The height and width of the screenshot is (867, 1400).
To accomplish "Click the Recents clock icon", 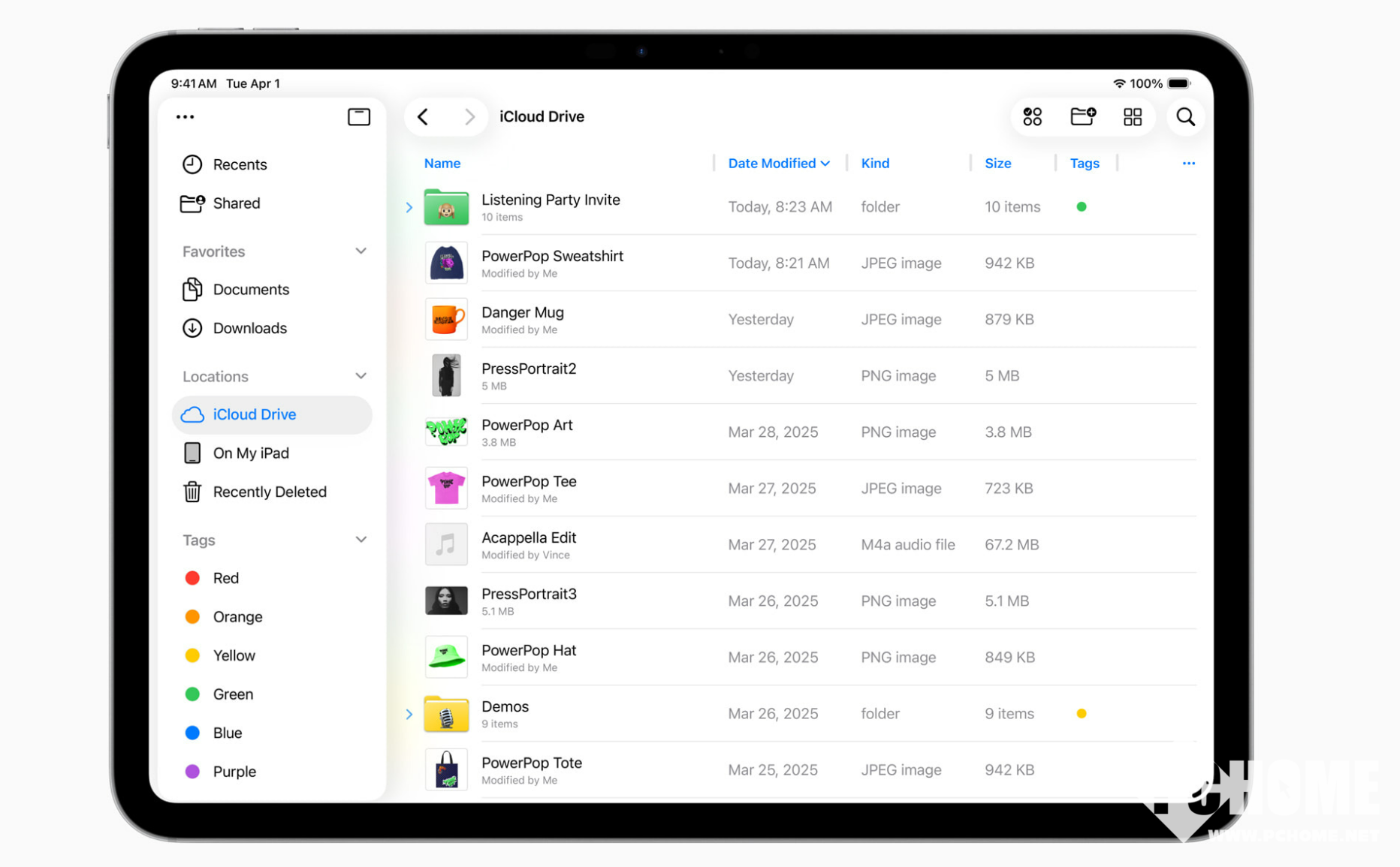I will click(x=192, y=164).
